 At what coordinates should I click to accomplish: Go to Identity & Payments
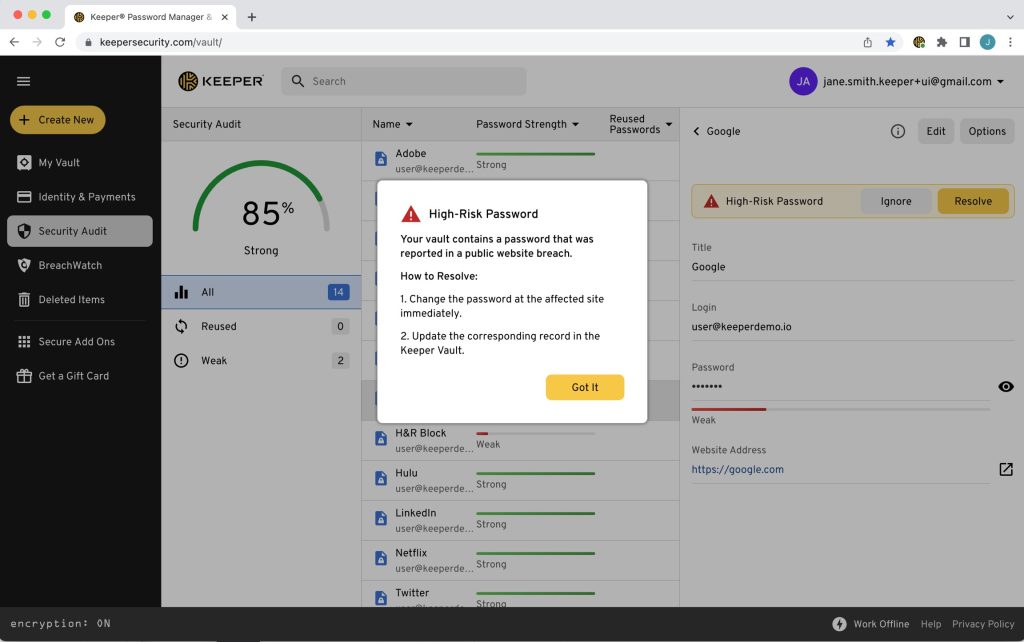coord(80,197)
